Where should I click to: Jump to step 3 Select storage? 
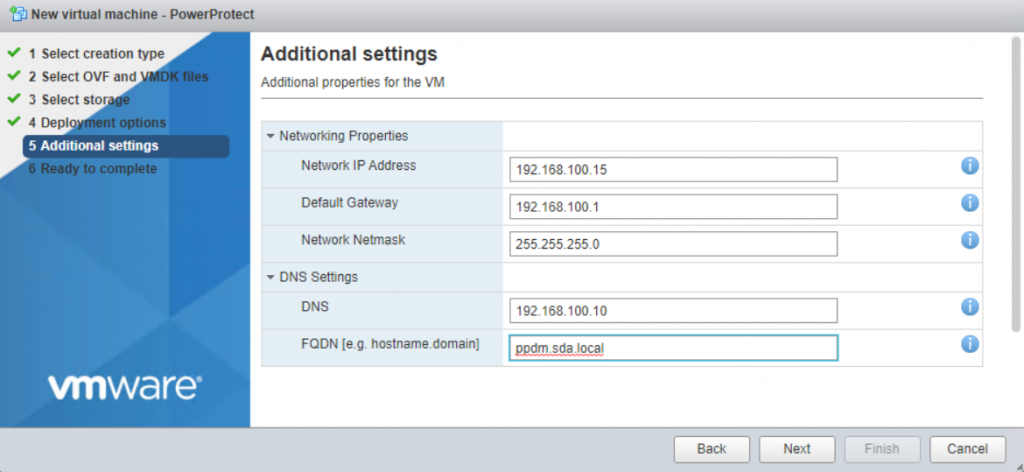point(84,99)
